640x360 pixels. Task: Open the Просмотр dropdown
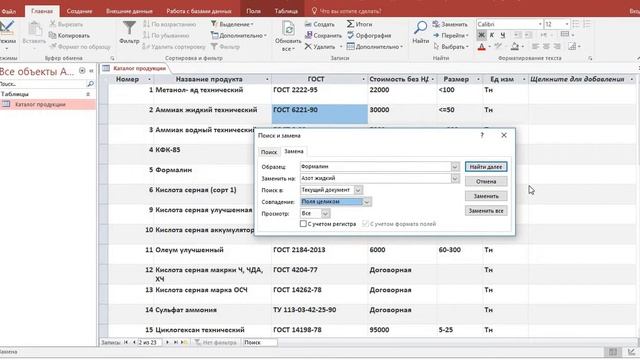(x=325, y=213)
